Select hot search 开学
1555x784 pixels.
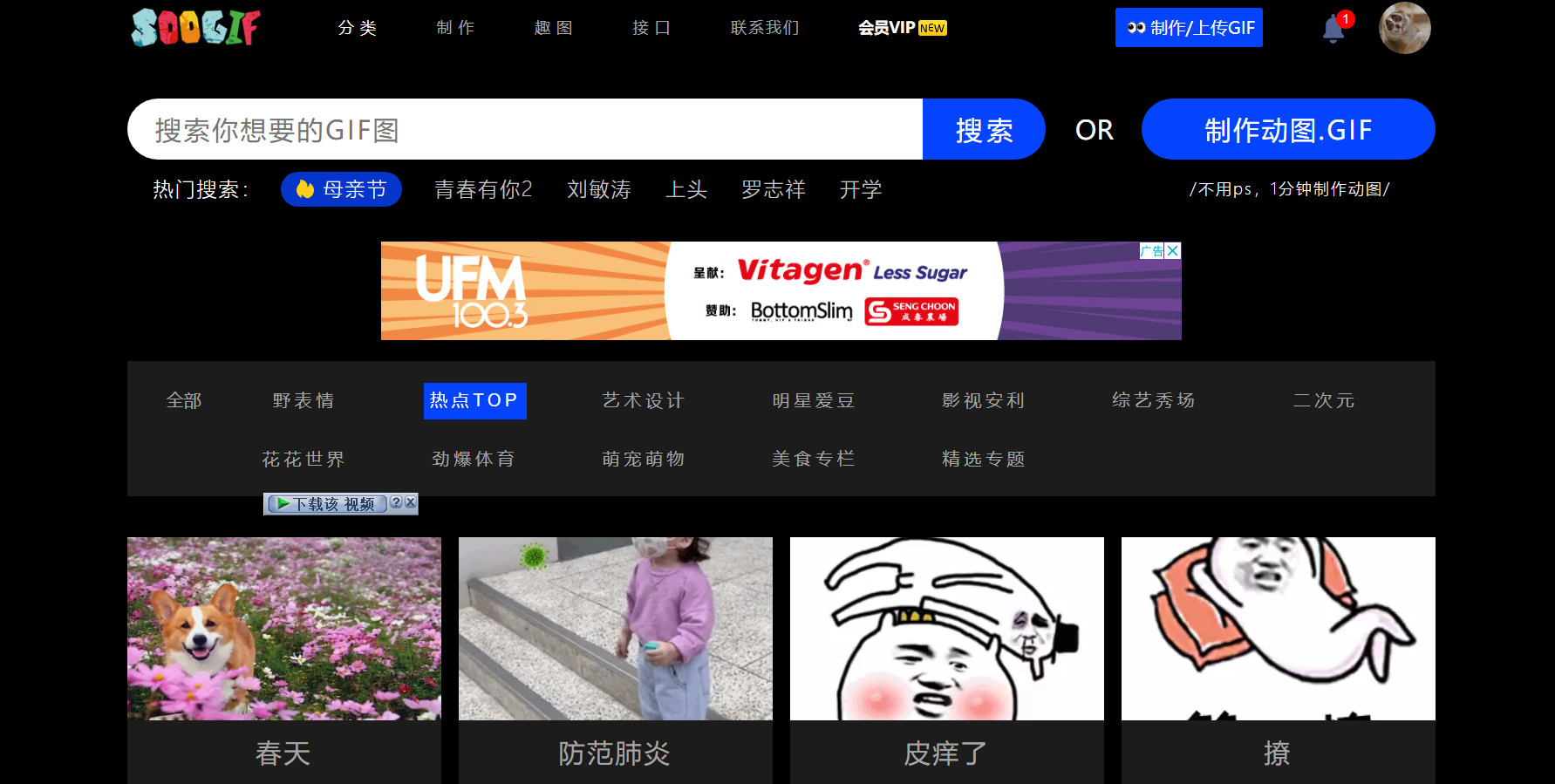pos(861,189)
